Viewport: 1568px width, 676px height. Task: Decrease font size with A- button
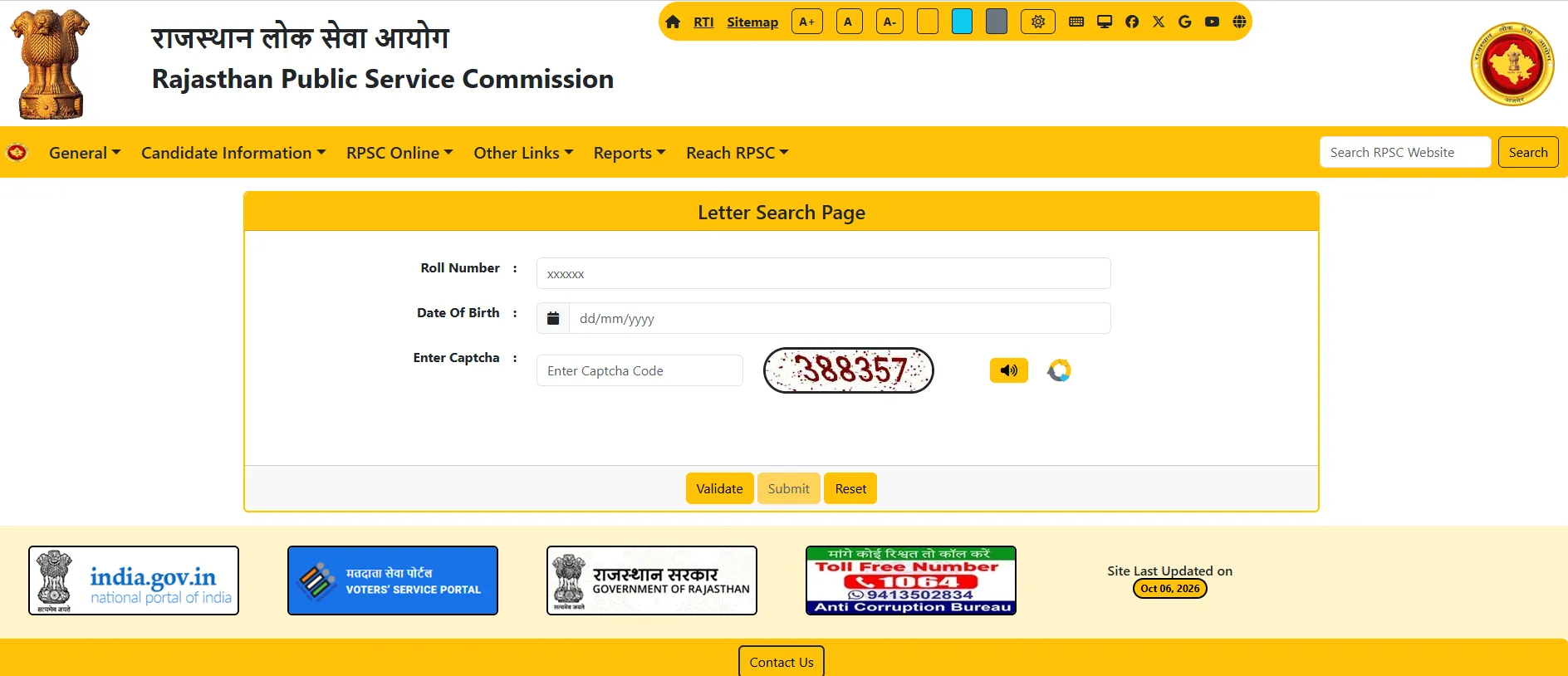click(889, 22)
